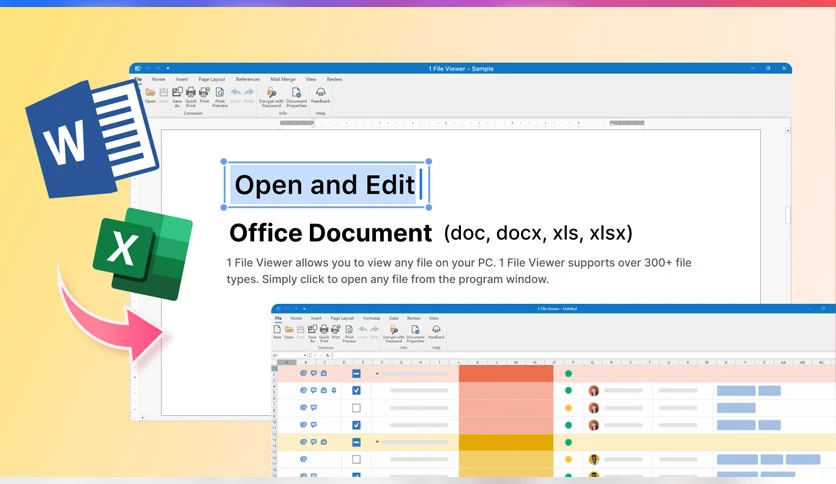The width and height of the screenshot is (836, 484).
Task: Switch to the Mail Merge tab
Action: 283,79
